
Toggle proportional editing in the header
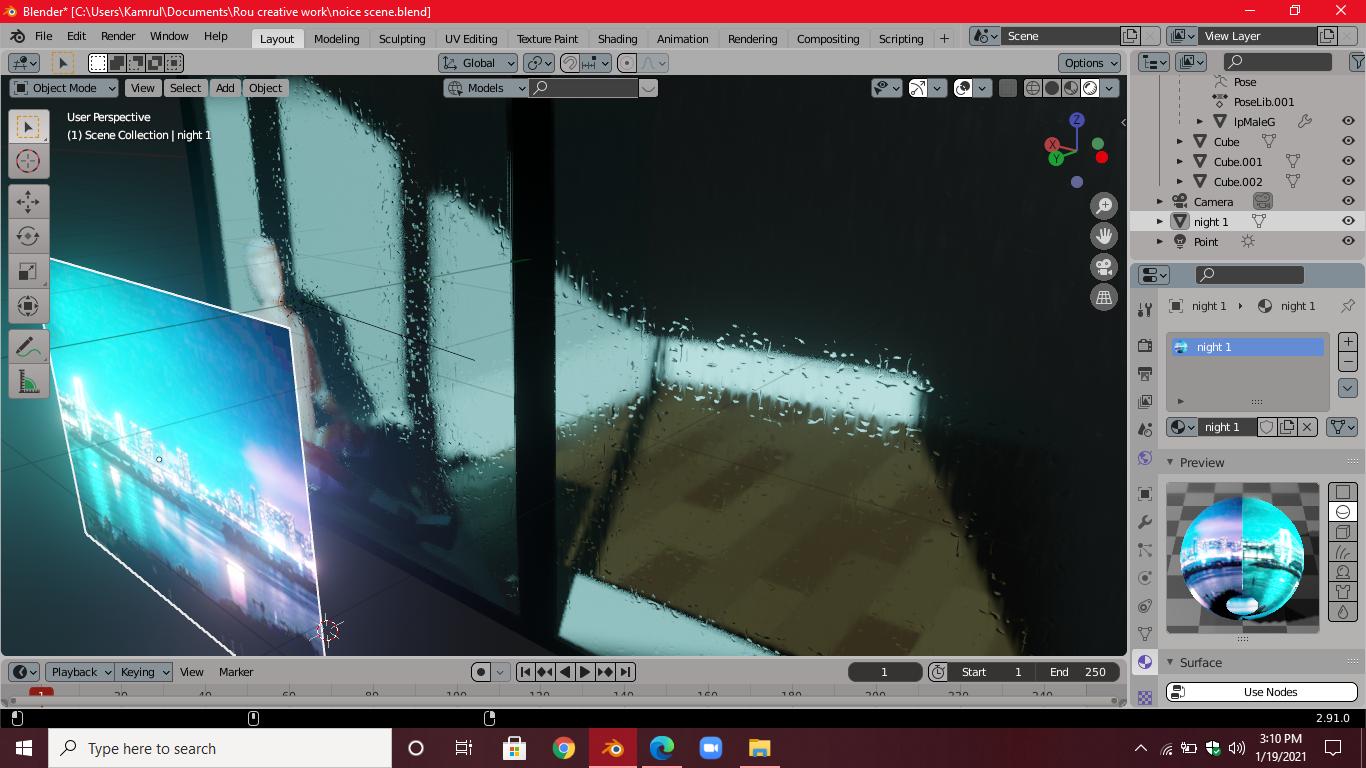tap(627, 63)
